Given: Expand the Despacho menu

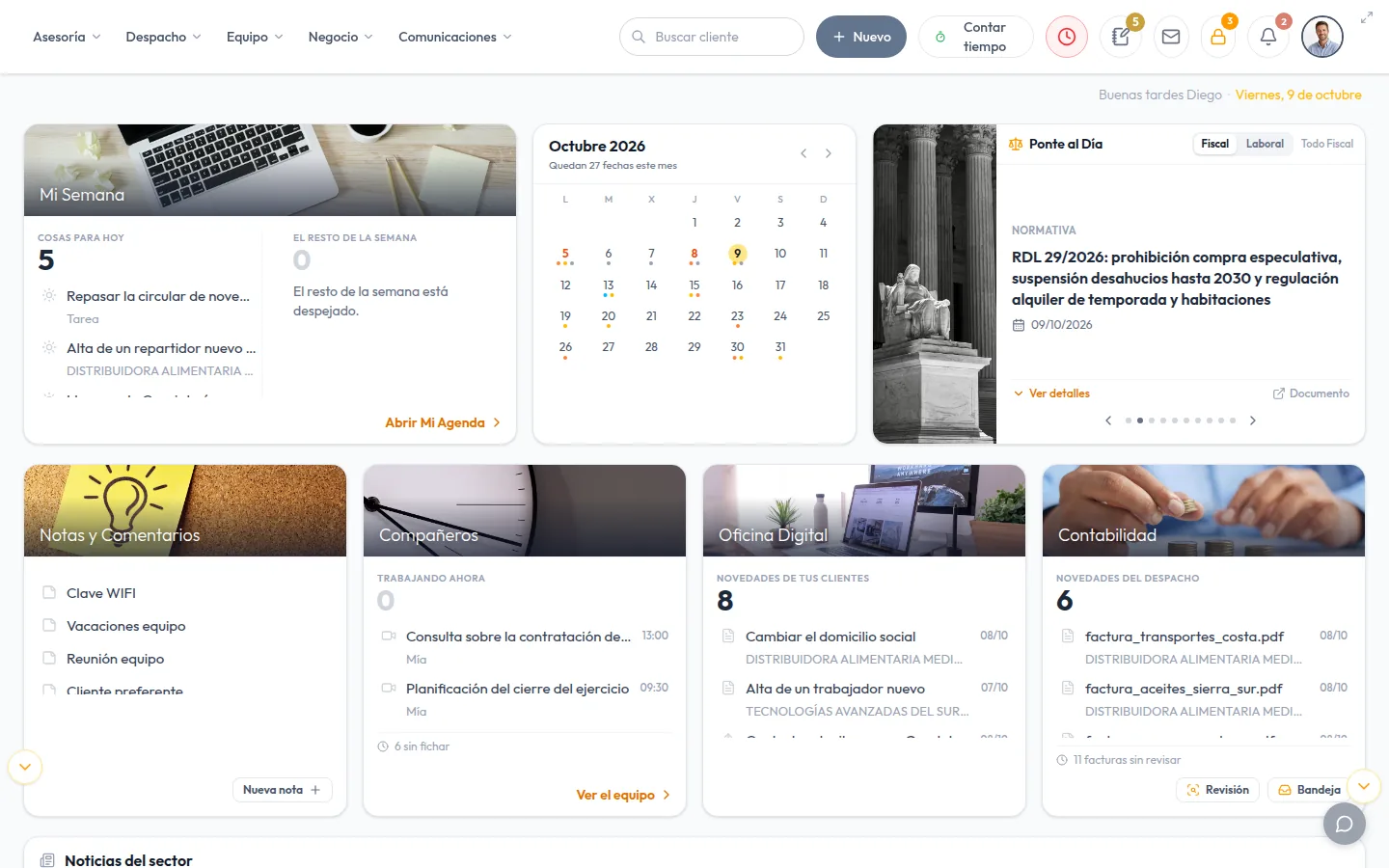Looking at the screenshot, I should pos(163,37).
